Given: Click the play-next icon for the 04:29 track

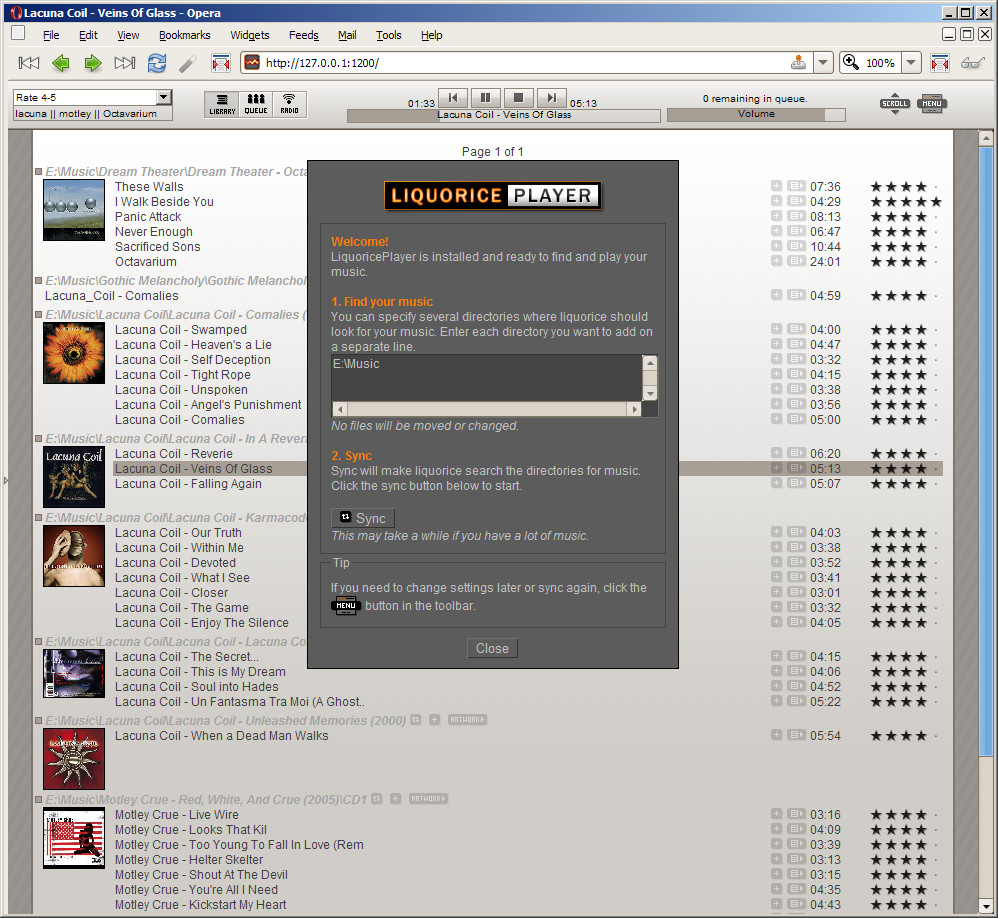Looking at the screenshot, I should (x=796, y=201).
